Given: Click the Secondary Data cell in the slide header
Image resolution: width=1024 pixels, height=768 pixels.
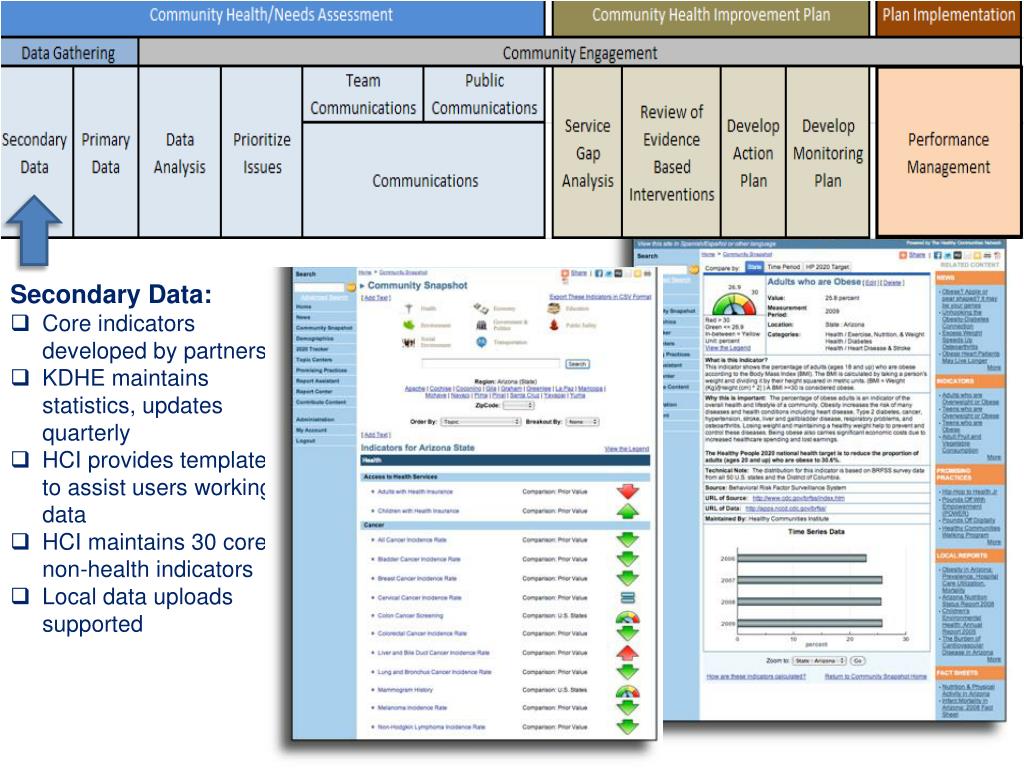Looking at the screenshot, I should pyautogui.click(x=37, y=152).
